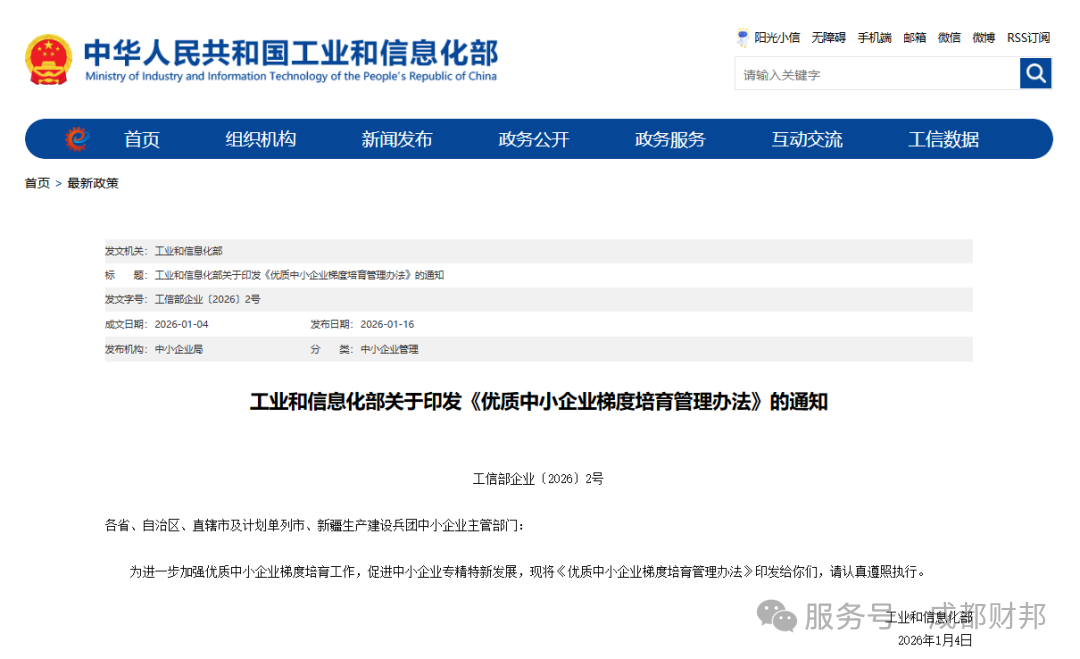Subscribe using the RSS订阅 link
1080x659 pixels.
pyautogui.click(x=1028, y=37)
